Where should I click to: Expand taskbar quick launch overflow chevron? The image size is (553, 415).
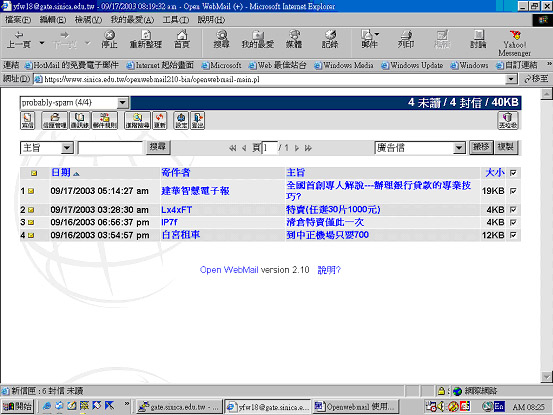tap(127, 403)
